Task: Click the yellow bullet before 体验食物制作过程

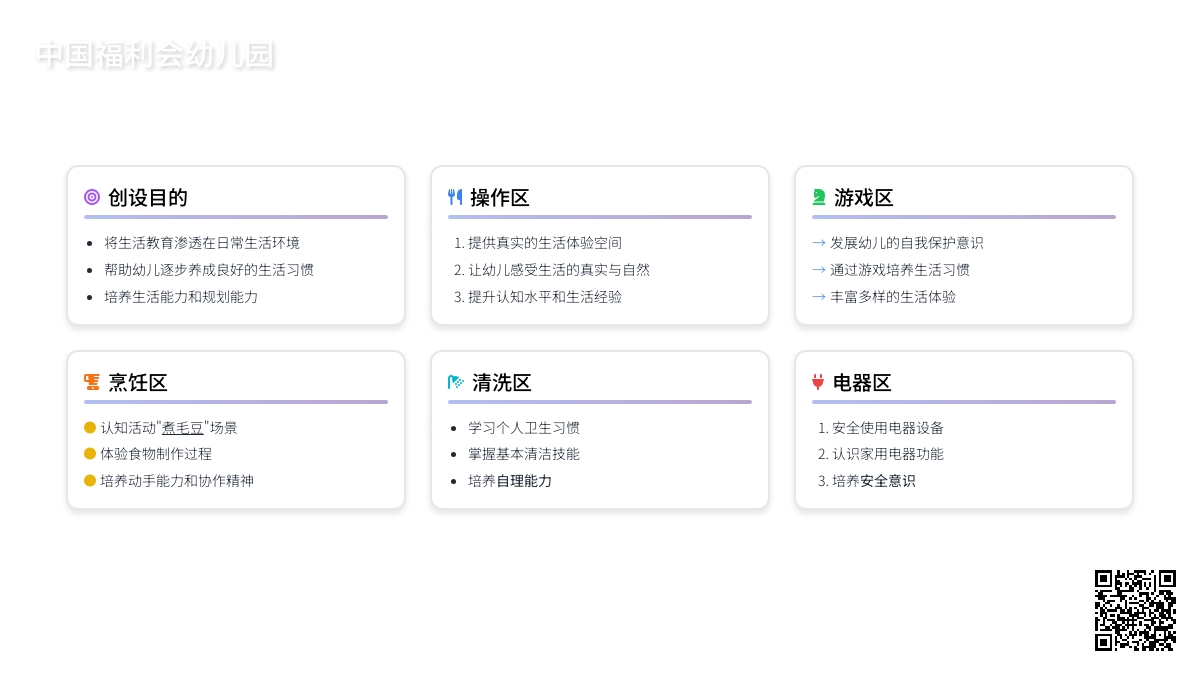Action: (x=90, y=454)
